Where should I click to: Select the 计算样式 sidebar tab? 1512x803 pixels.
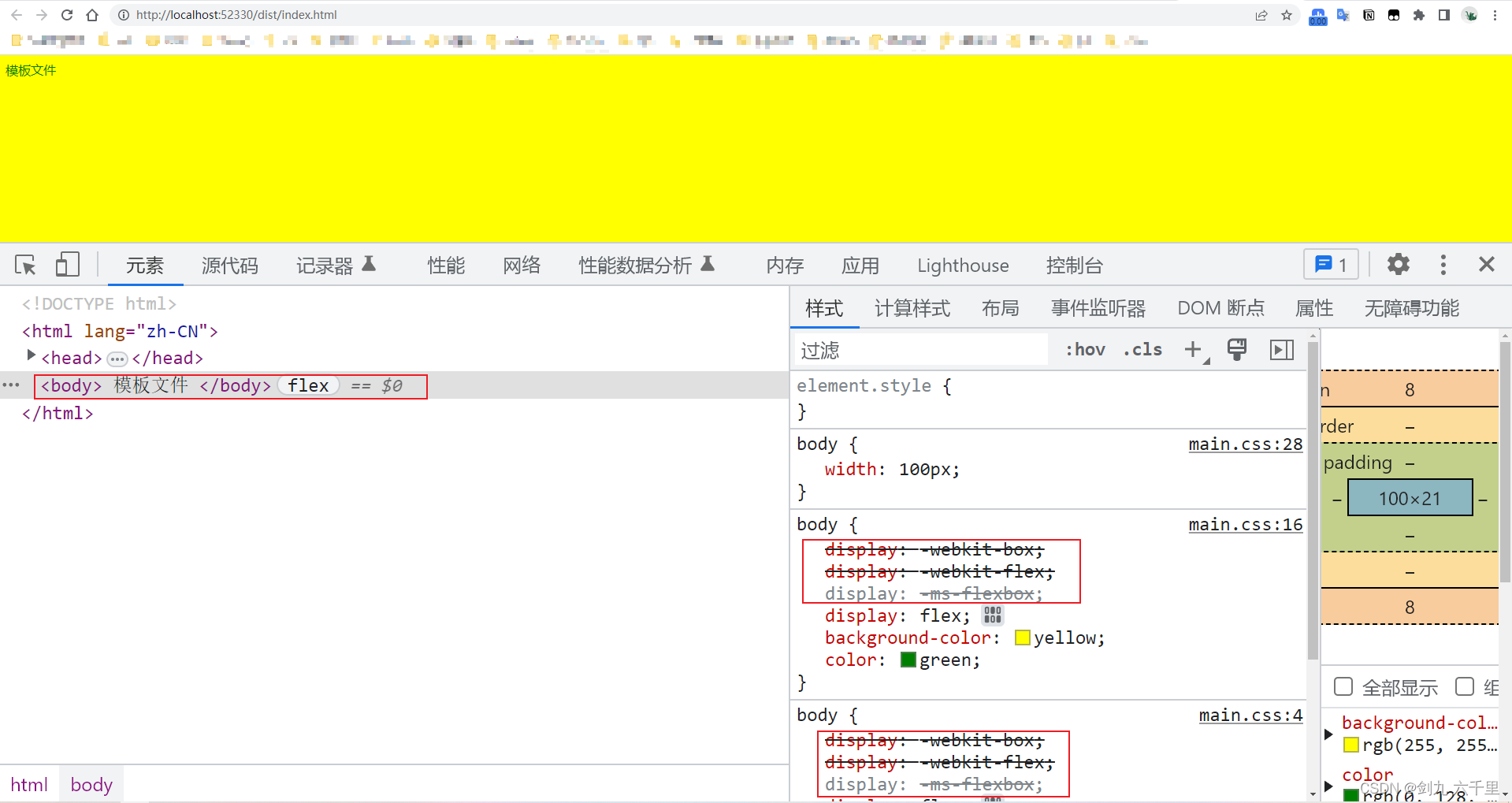(912, 308)
